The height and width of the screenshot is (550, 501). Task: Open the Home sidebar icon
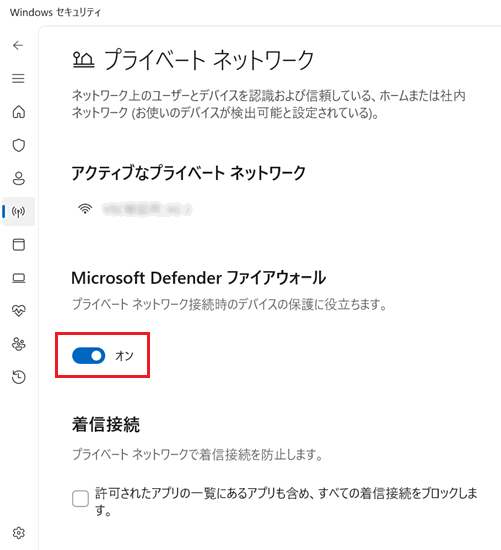pos(19,112)
